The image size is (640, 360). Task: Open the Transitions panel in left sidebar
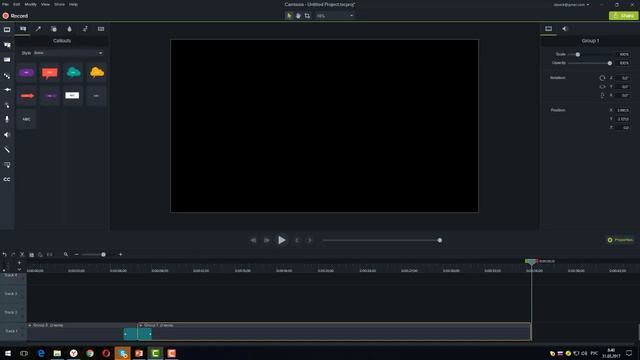[x=7, y=60]
